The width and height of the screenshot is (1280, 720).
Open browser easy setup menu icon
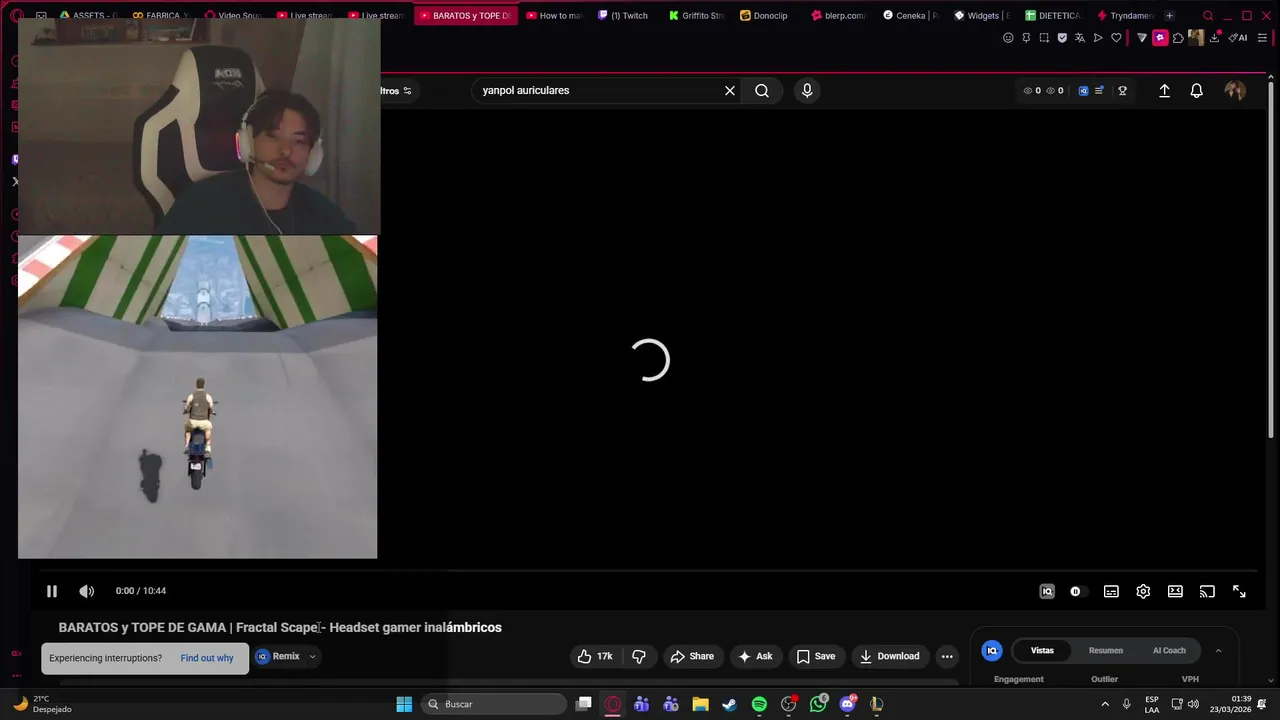tap(1262, 38)
